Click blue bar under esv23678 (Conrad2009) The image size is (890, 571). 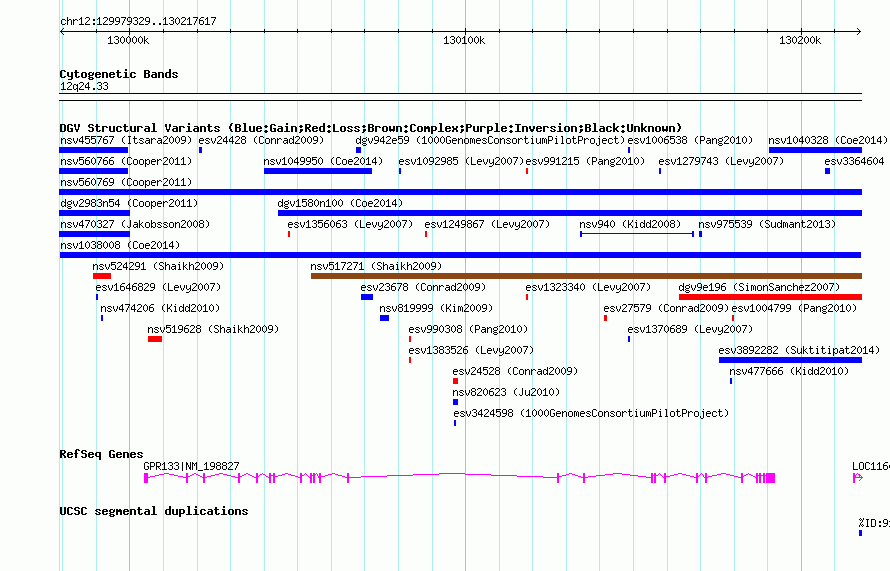pyautogui.click(x=367, y=297)
